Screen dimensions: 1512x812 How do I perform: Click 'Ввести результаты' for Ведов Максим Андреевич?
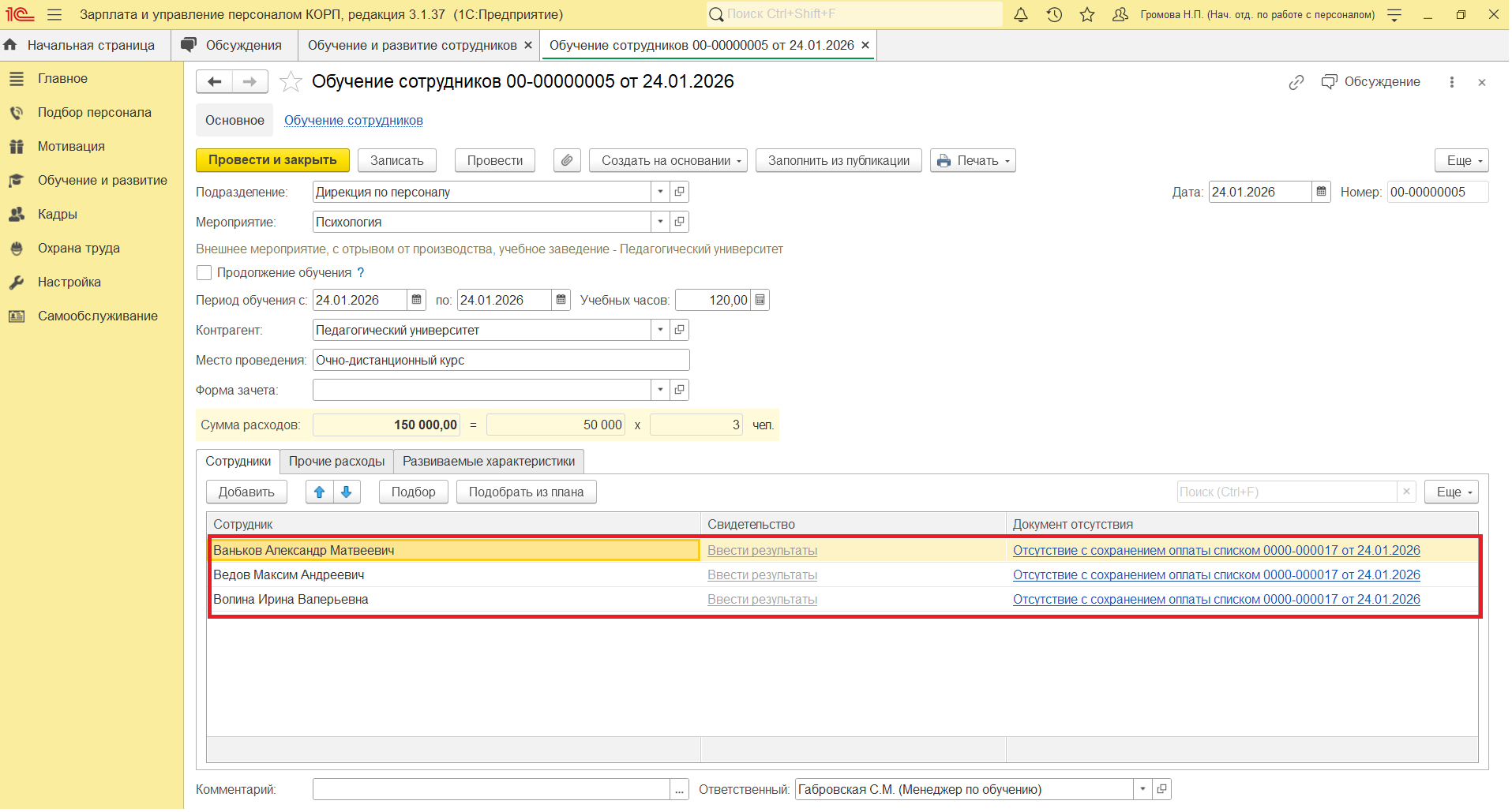(x=761, y=575)
